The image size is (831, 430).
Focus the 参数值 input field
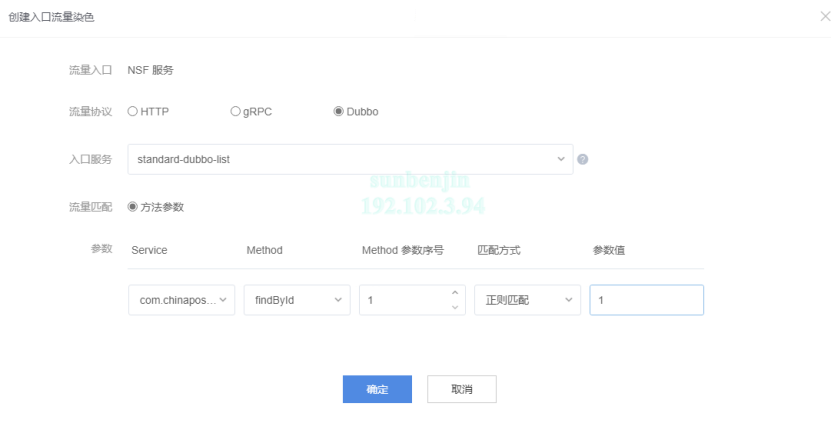coord(646,300)
